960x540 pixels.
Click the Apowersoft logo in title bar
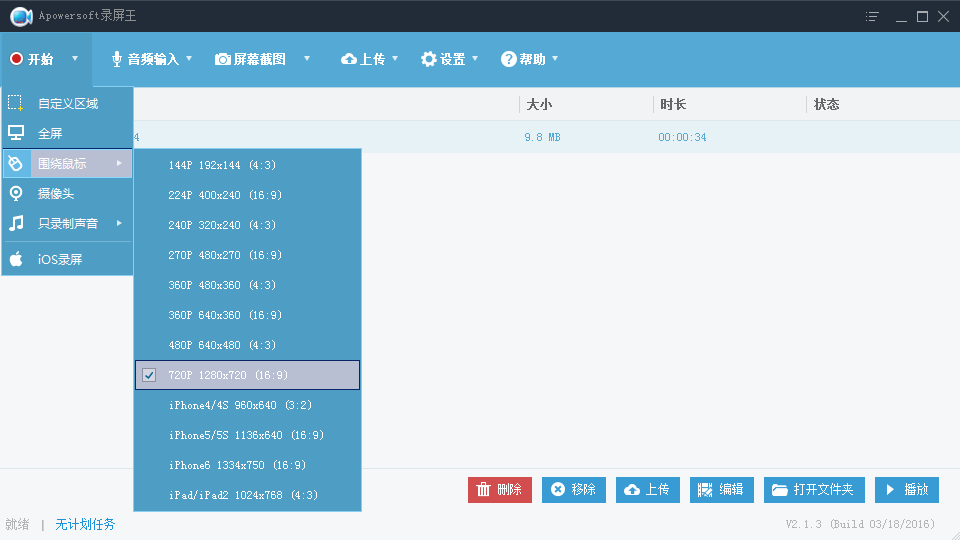tap(21, 16)
